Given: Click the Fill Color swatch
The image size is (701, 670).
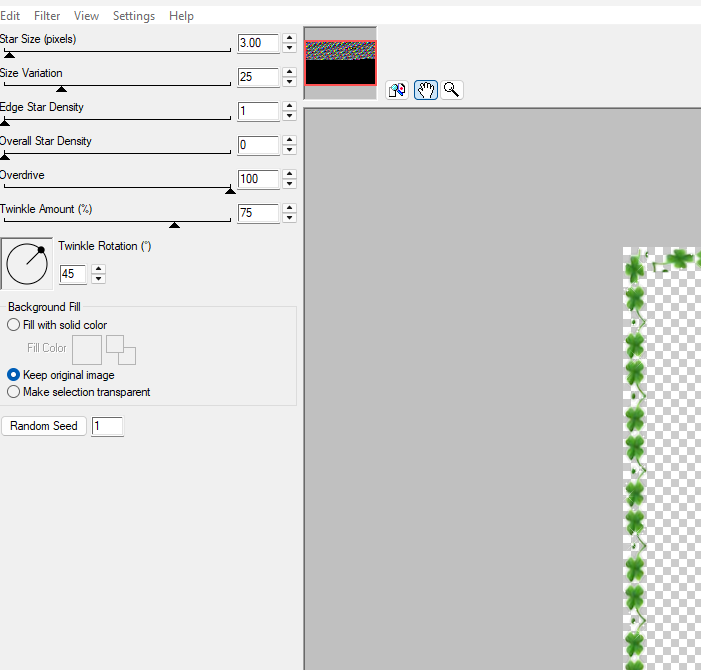Looking at the screenshot, I should tap(87, 349).
